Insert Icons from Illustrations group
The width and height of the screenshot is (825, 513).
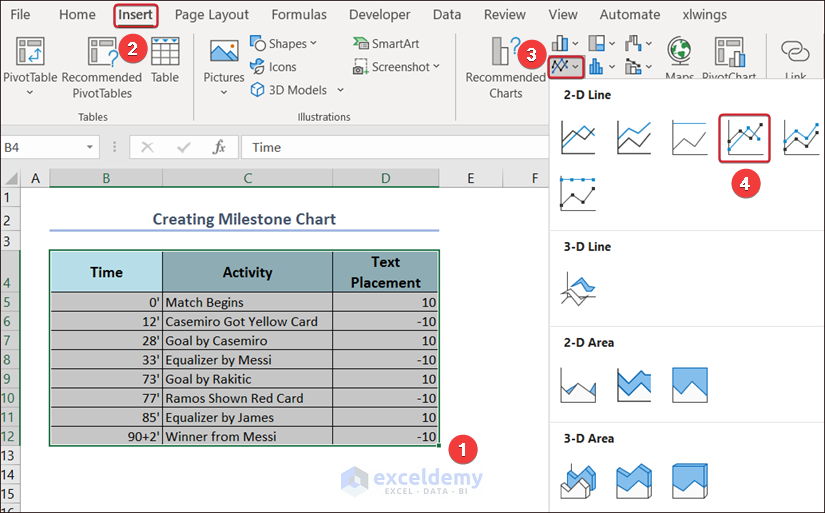click(274, 67)
